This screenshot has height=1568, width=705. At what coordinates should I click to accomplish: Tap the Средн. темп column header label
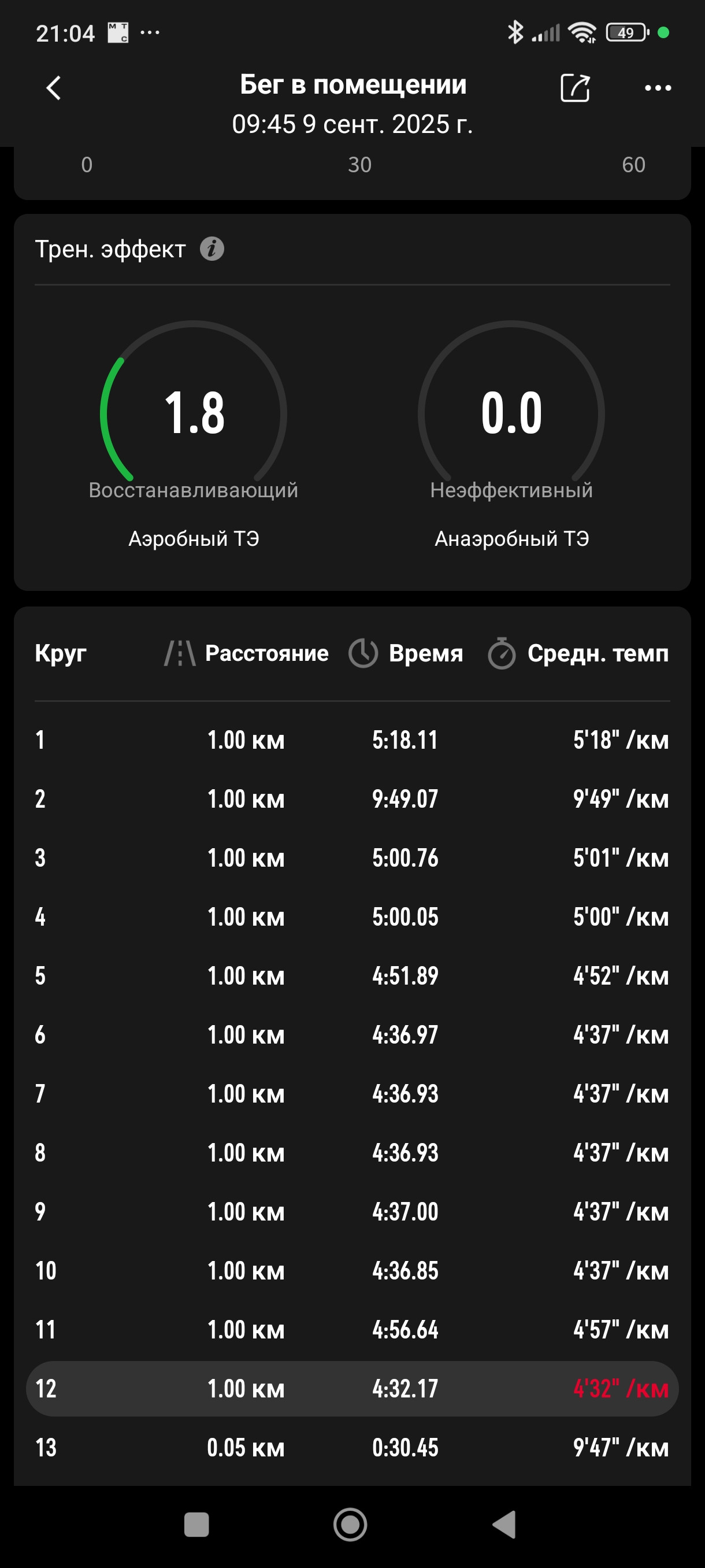598,653
